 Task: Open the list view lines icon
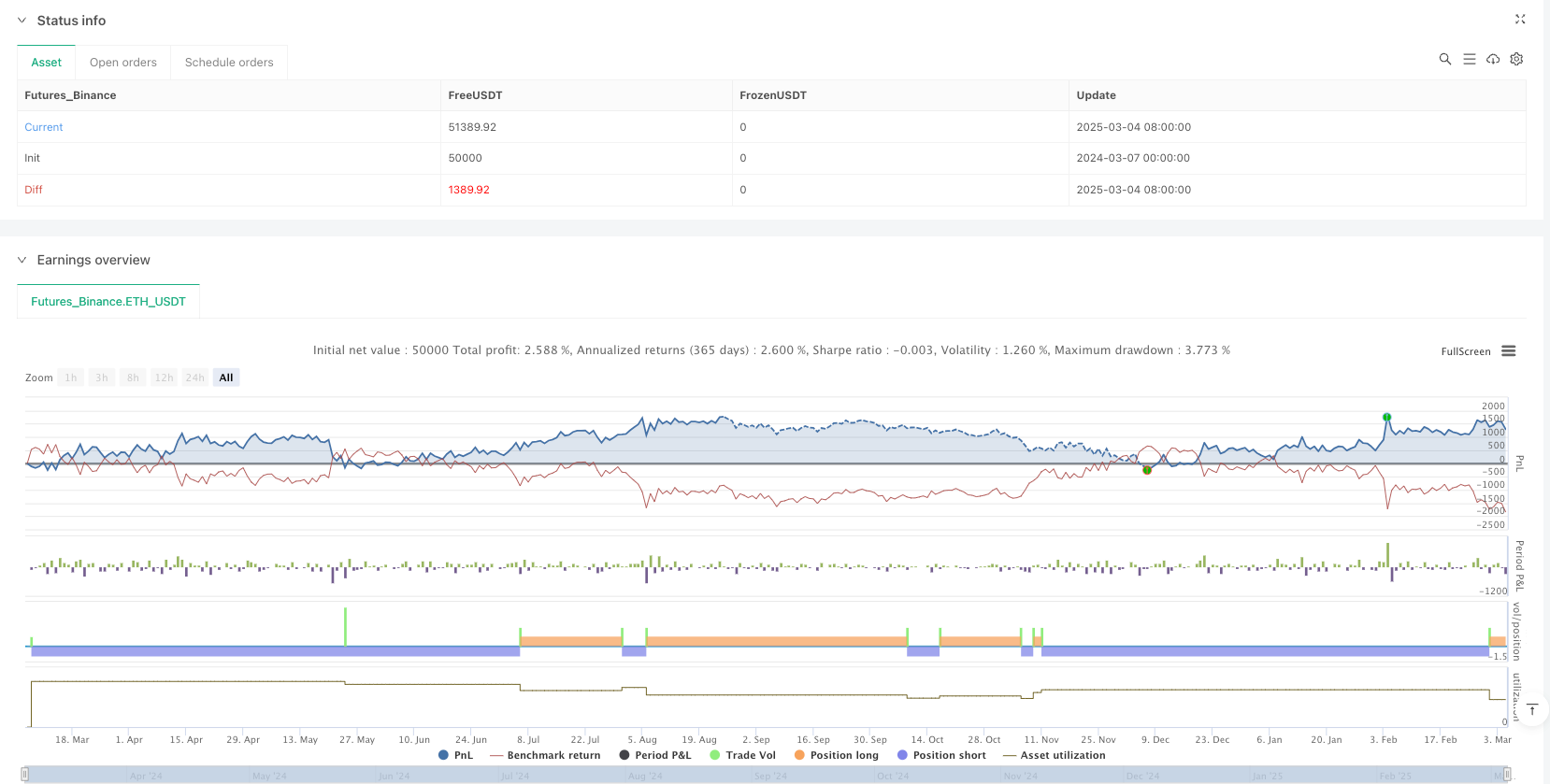tap(1469, 59)
